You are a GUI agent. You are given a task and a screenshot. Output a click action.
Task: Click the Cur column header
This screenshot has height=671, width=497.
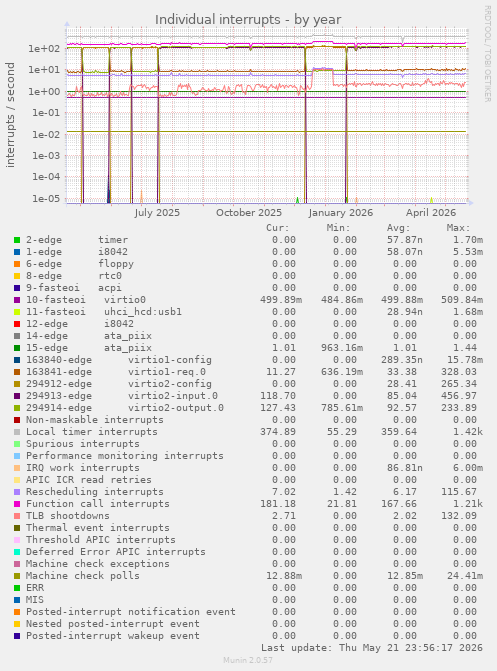[277, 228]
